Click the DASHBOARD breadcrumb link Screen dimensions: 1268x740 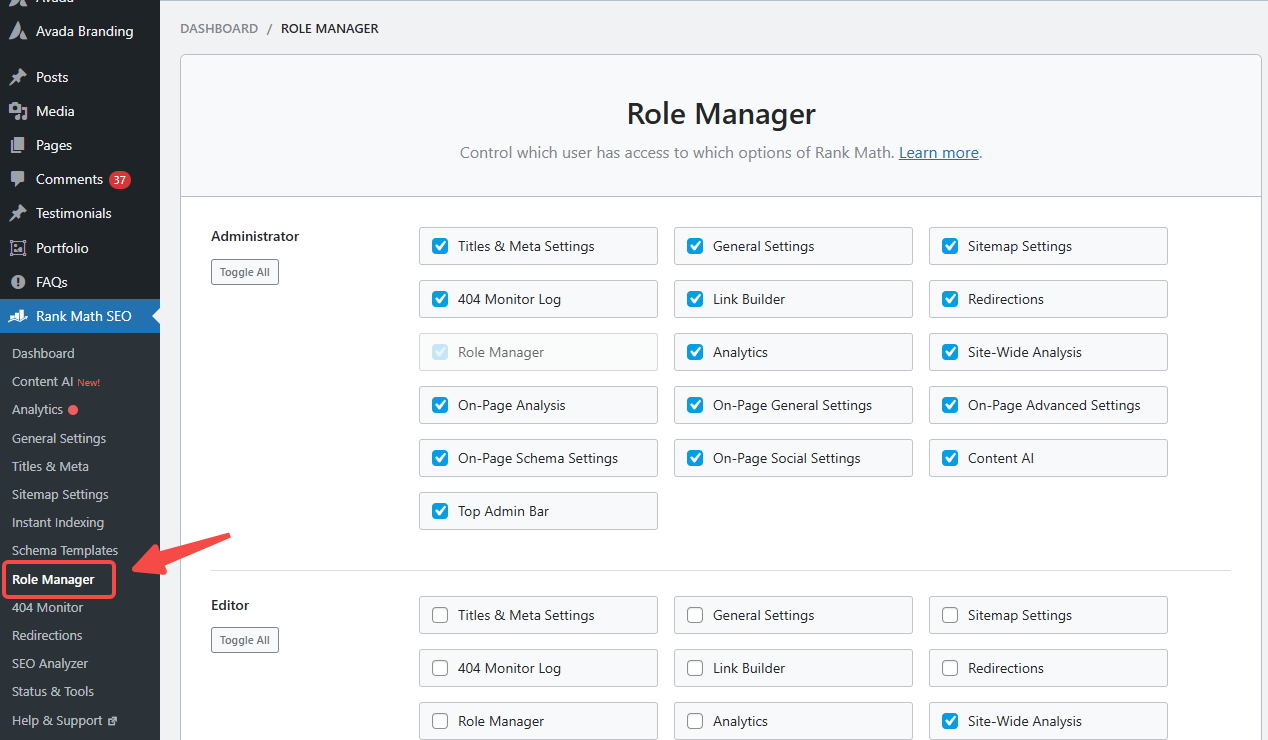(219, 28)
